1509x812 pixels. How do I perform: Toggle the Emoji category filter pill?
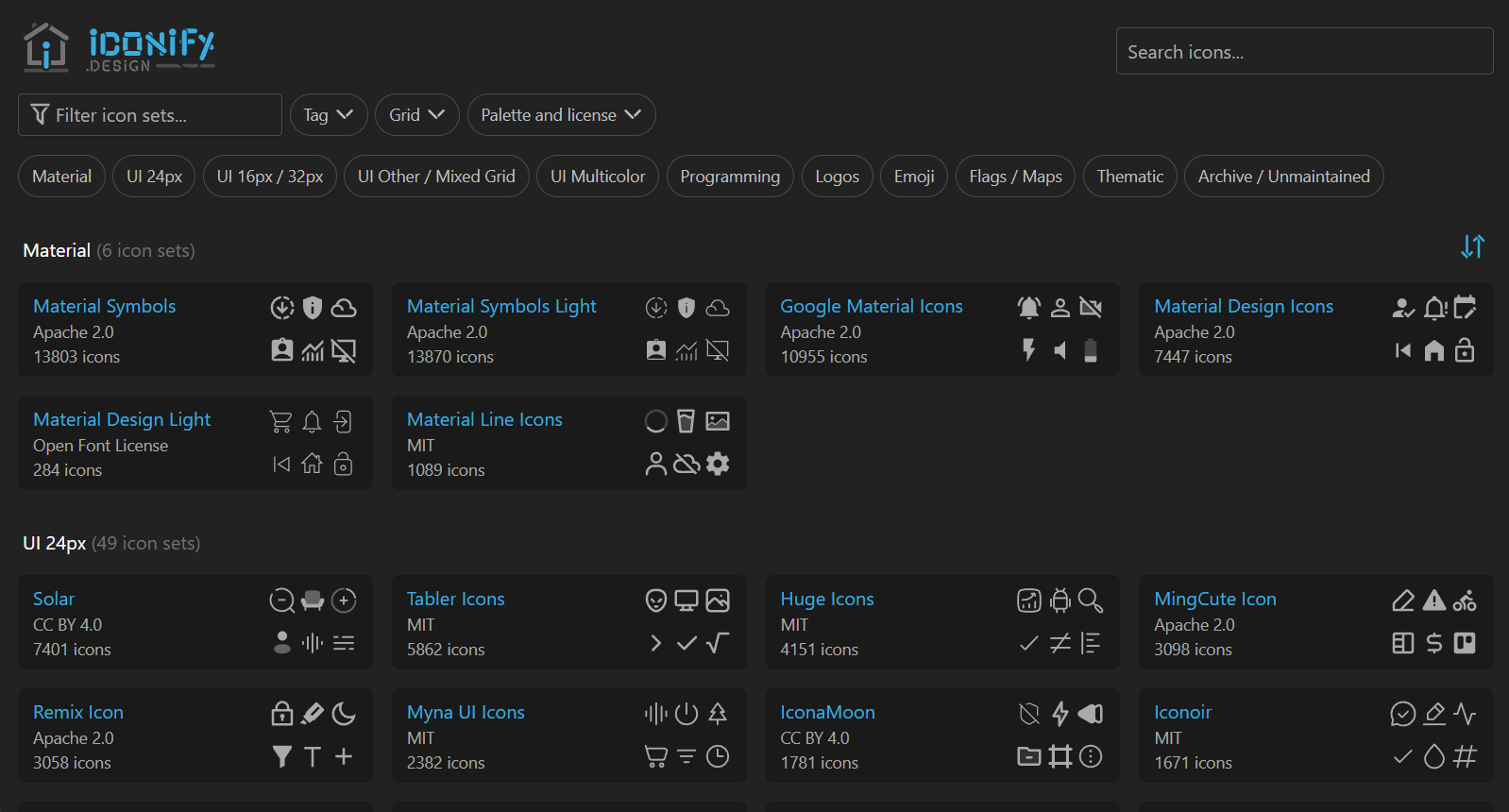pos(914,177)
